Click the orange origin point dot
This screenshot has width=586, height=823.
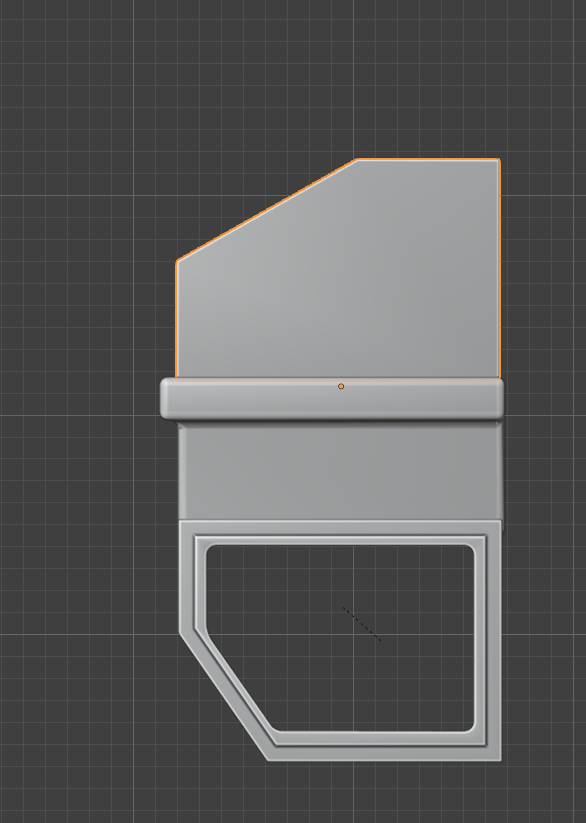coord(341,386)
